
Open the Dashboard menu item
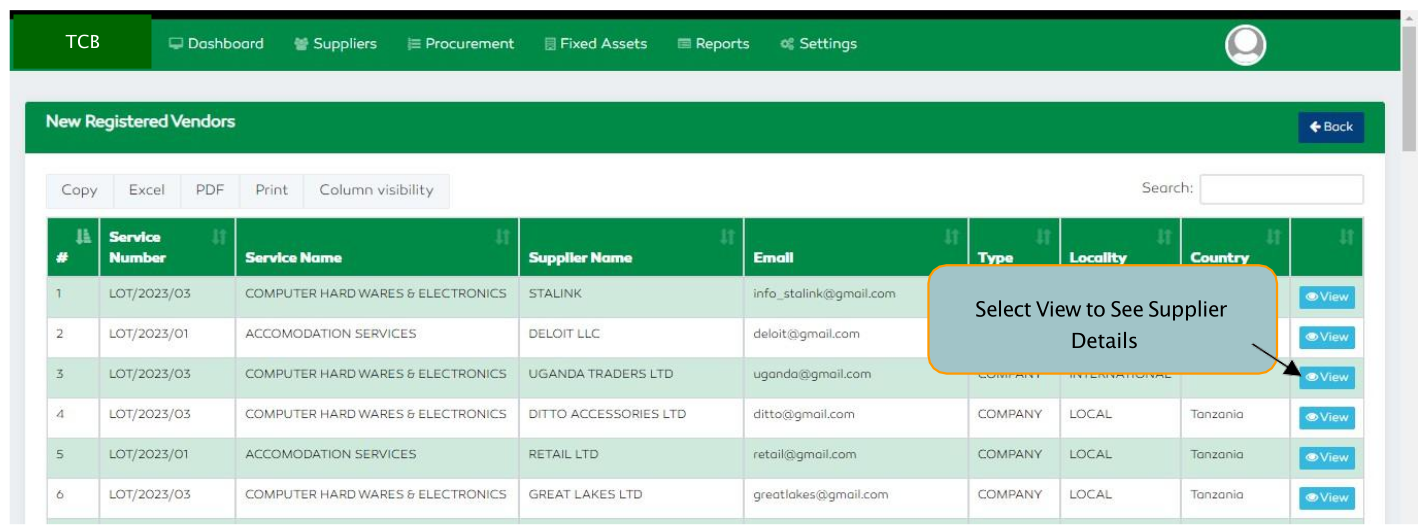(x=216, y=44)
